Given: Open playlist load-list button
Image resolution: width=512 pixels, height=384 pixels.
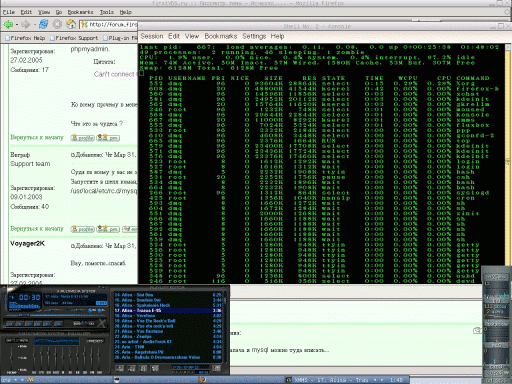Looking at the screenshot, I should pos(216,368).
